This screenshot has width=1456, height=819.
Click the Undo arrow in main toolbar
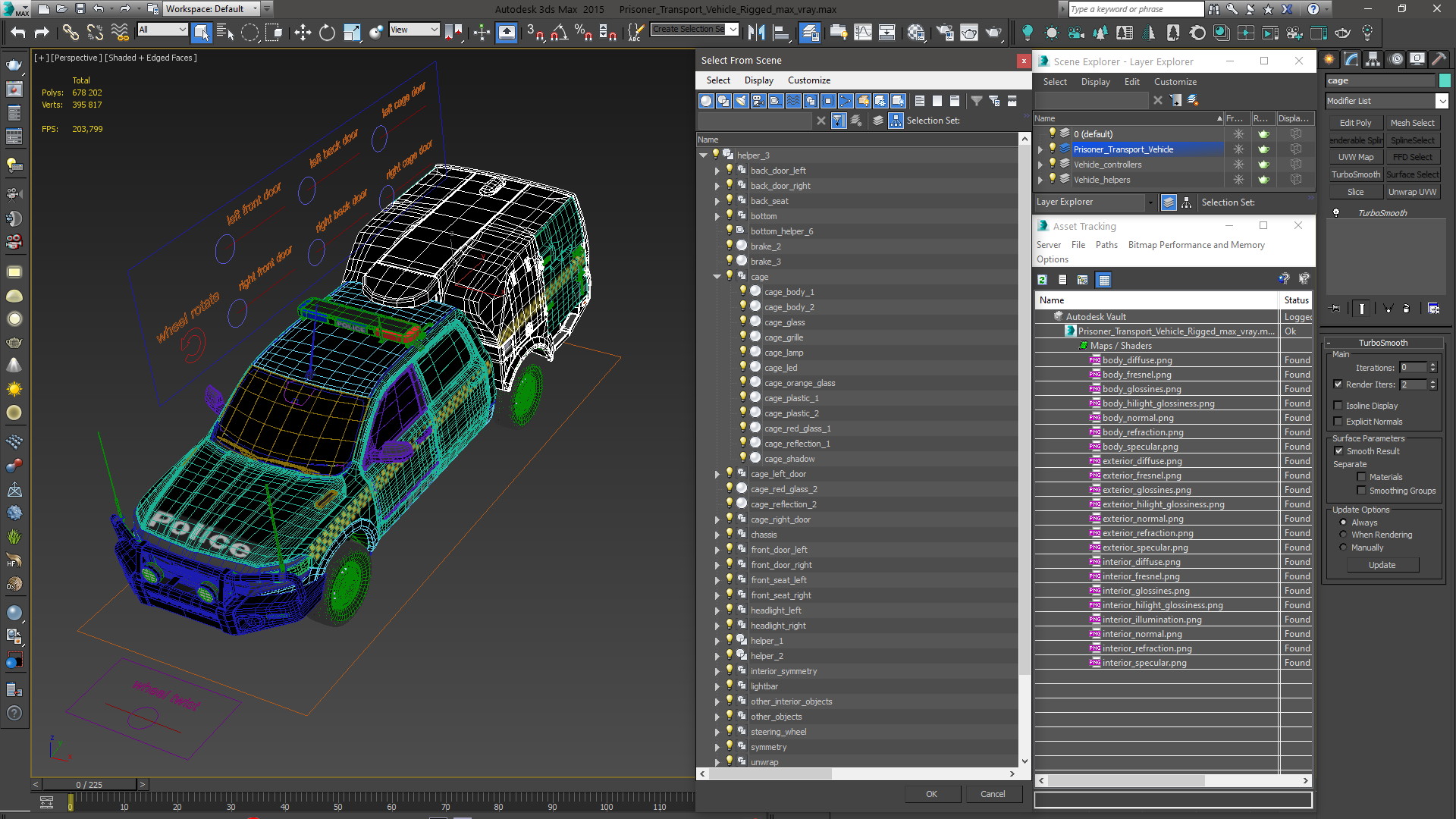click(x=18, y=32)
